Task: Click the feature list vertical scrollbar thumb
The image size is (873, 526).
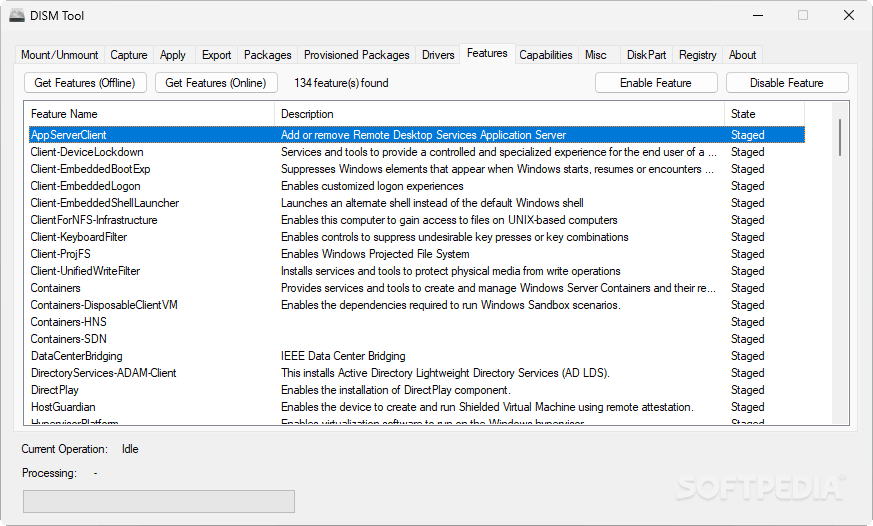Action: click(x=840, y=137)
